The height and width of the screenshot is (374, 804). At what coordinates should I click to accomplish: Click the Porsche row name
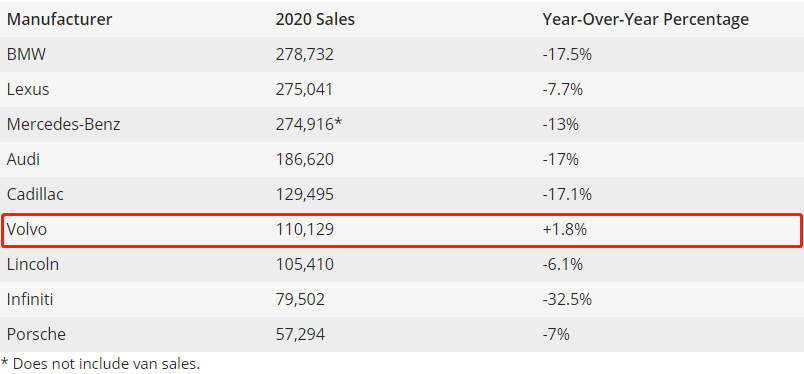tap(36, 334)
